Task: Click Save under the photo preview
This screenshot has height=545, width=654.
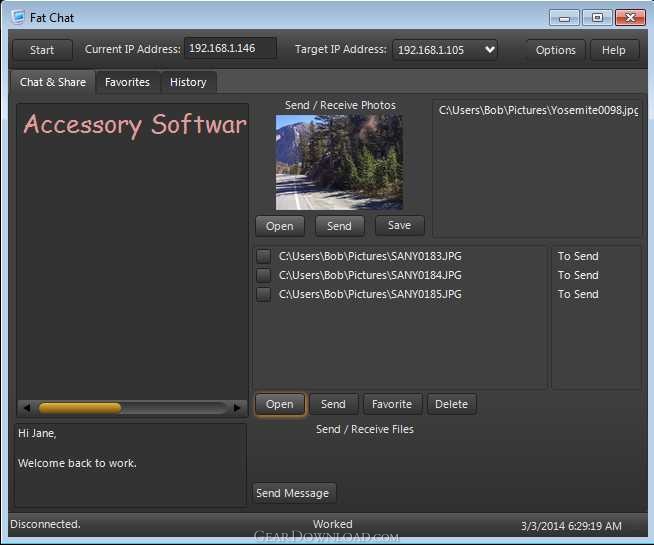Action: pos(399,225)
